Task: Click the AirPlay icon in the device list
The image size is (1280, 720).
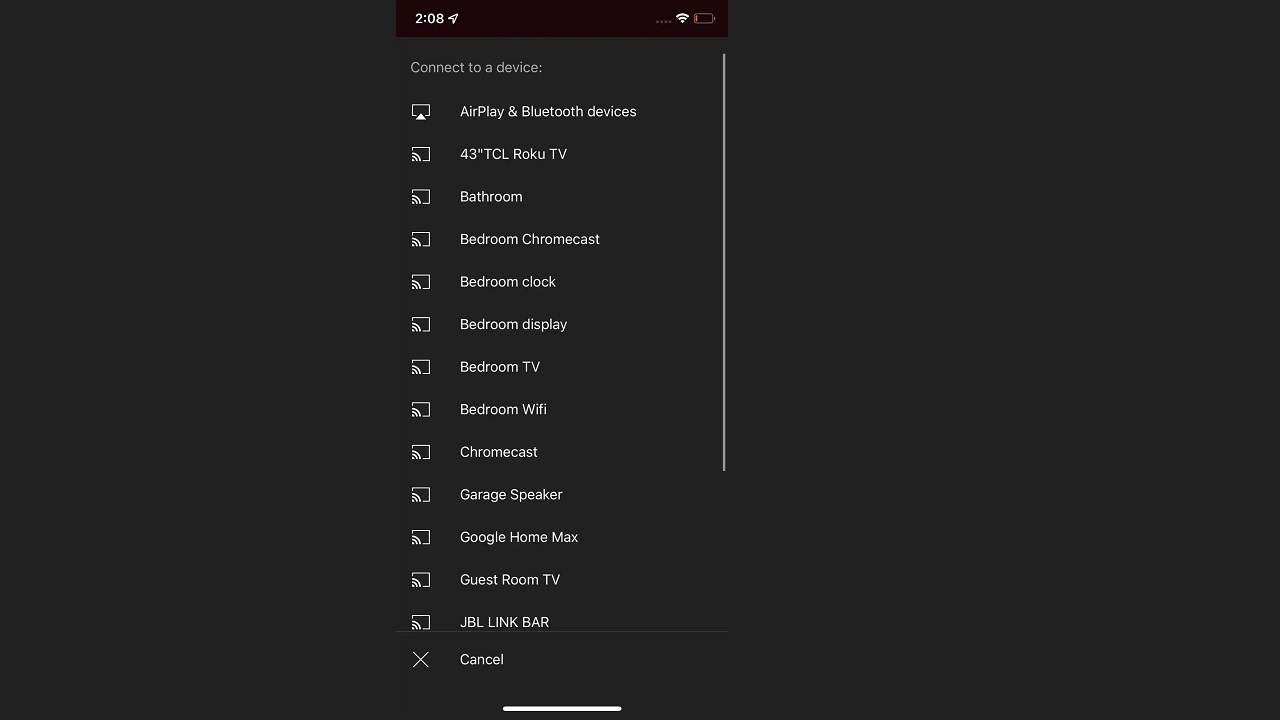Action: (x=421, y=112)
